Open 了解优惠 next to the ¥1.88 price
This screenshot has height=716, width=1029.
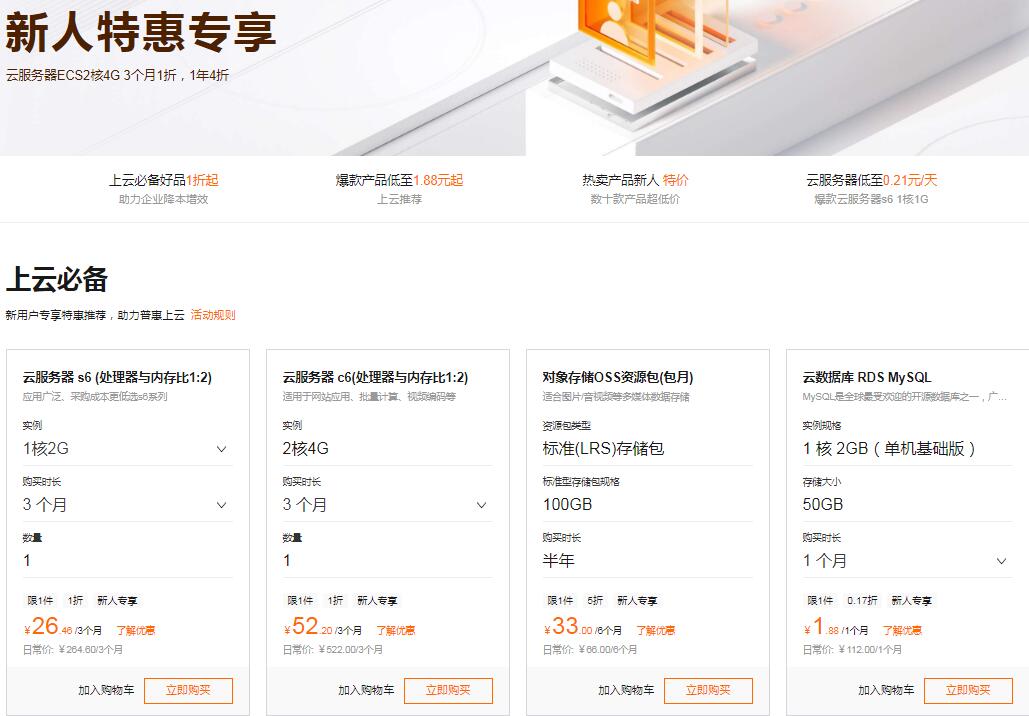coord(902,631)
